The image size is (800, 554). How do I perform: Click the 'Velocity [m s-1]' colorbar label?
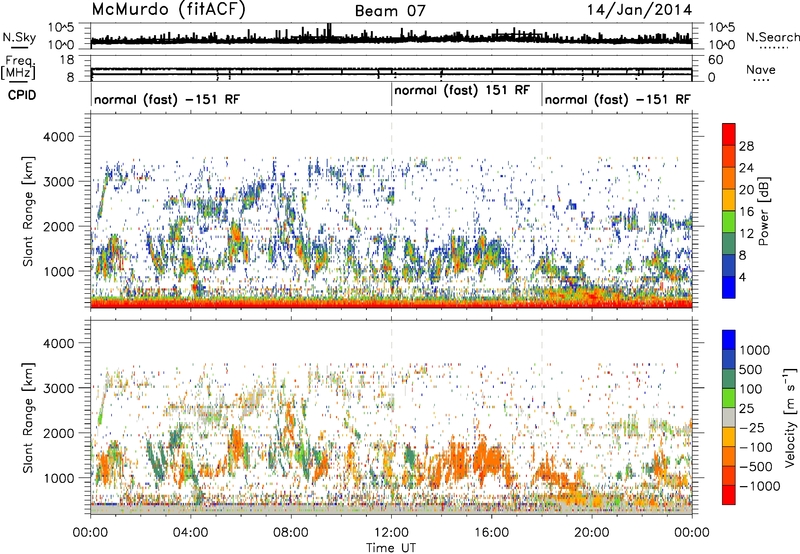click(x=790, y=417)
